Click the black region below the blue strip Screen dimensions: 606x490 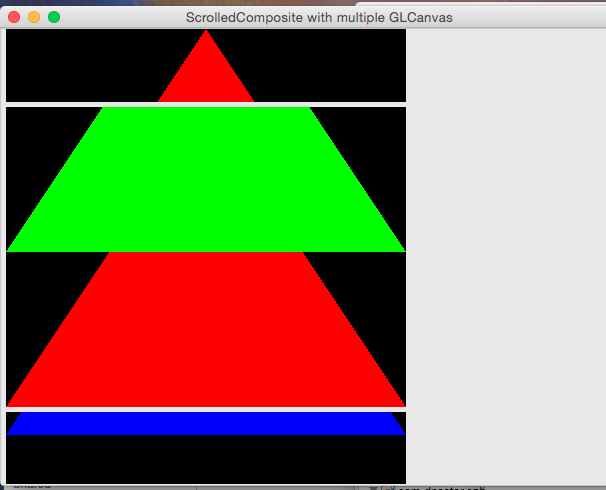[206, 460]
